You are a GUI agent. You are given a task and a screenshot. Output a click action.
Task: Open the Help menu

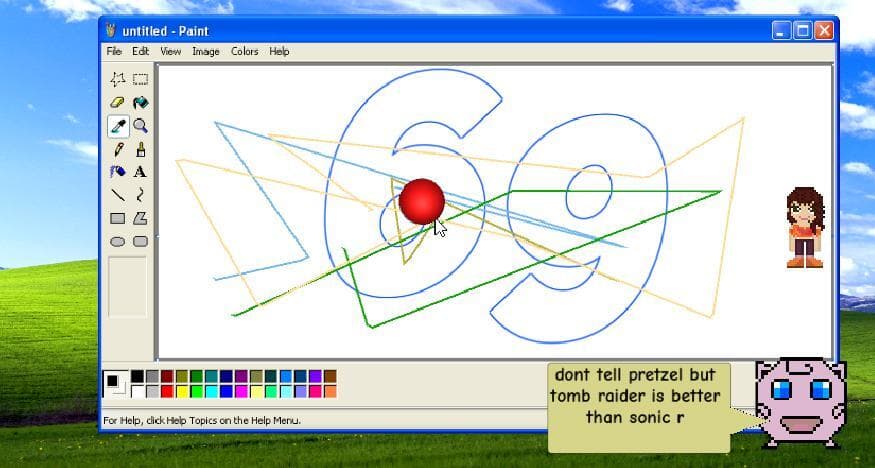coord(279,51)
